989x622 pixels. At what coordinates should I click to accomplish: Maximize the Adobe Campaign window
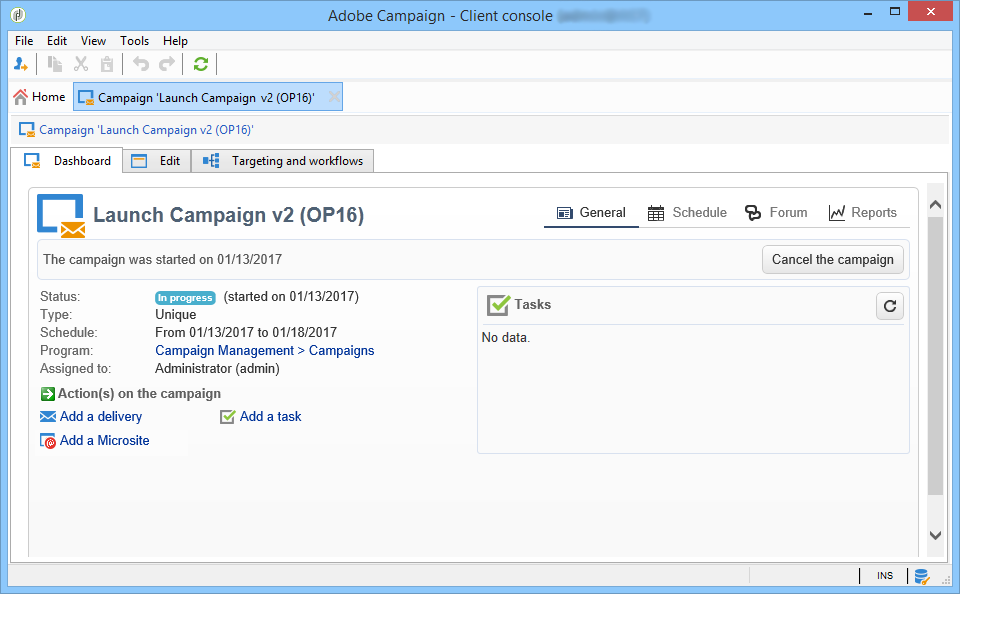pos(894,12)
